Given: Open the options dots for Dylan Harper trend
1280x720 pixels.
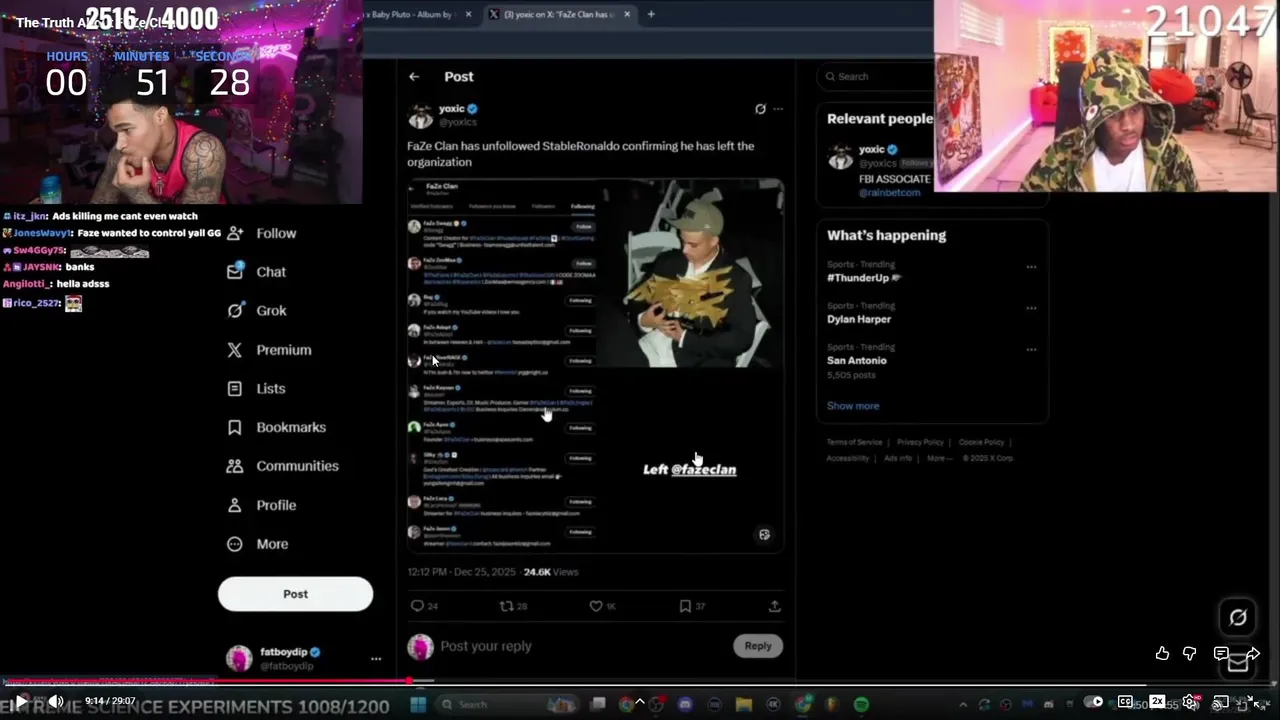Looking at the screenshot, I should click(x=1031, y=308).
